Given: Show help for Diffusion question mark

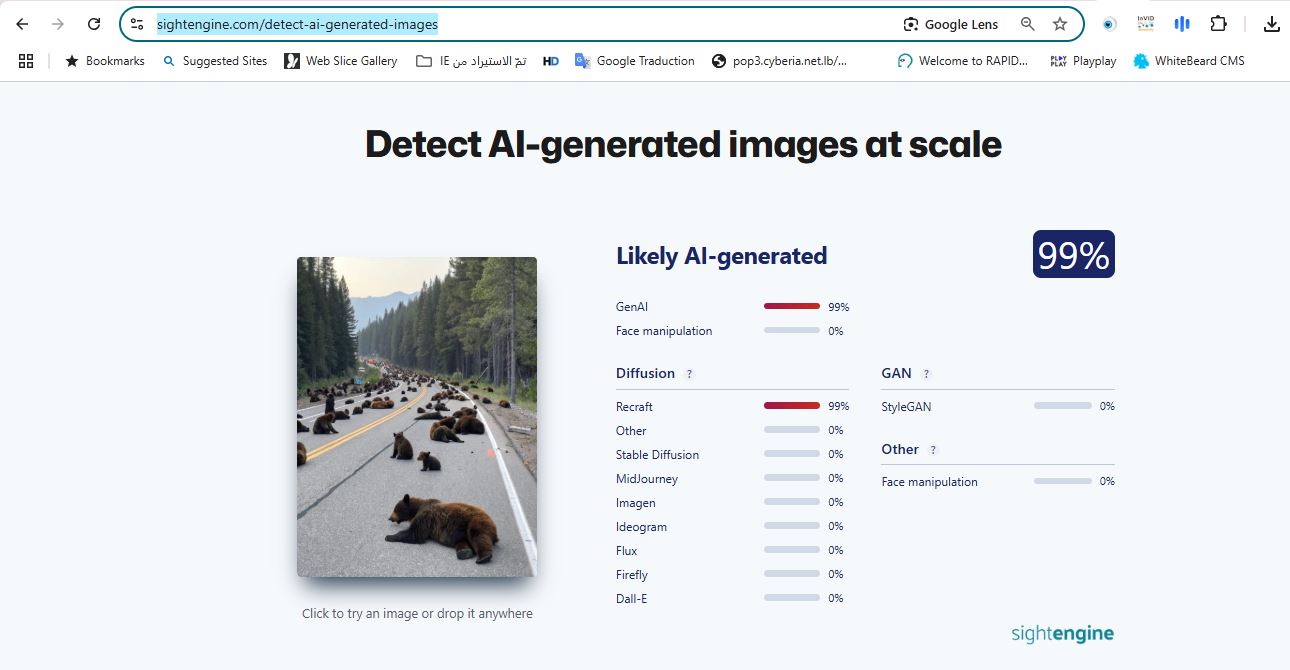Looking at the screenshot, I should tap(689, 374).
